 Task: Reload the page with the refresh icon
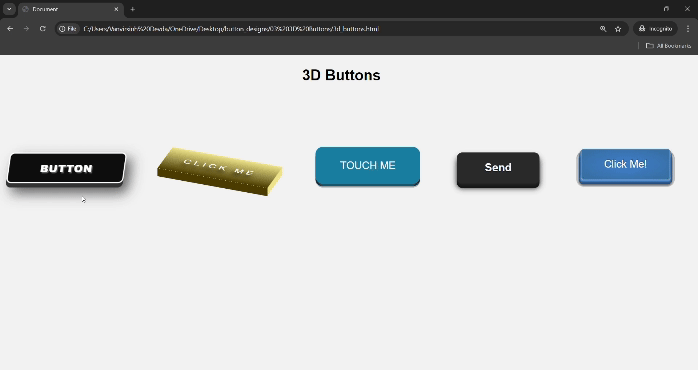pos(43,28)
